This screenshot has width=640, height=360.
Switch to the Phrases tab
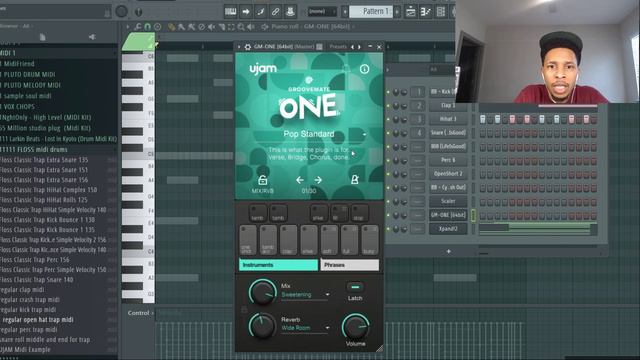click(x=350, y=265)
